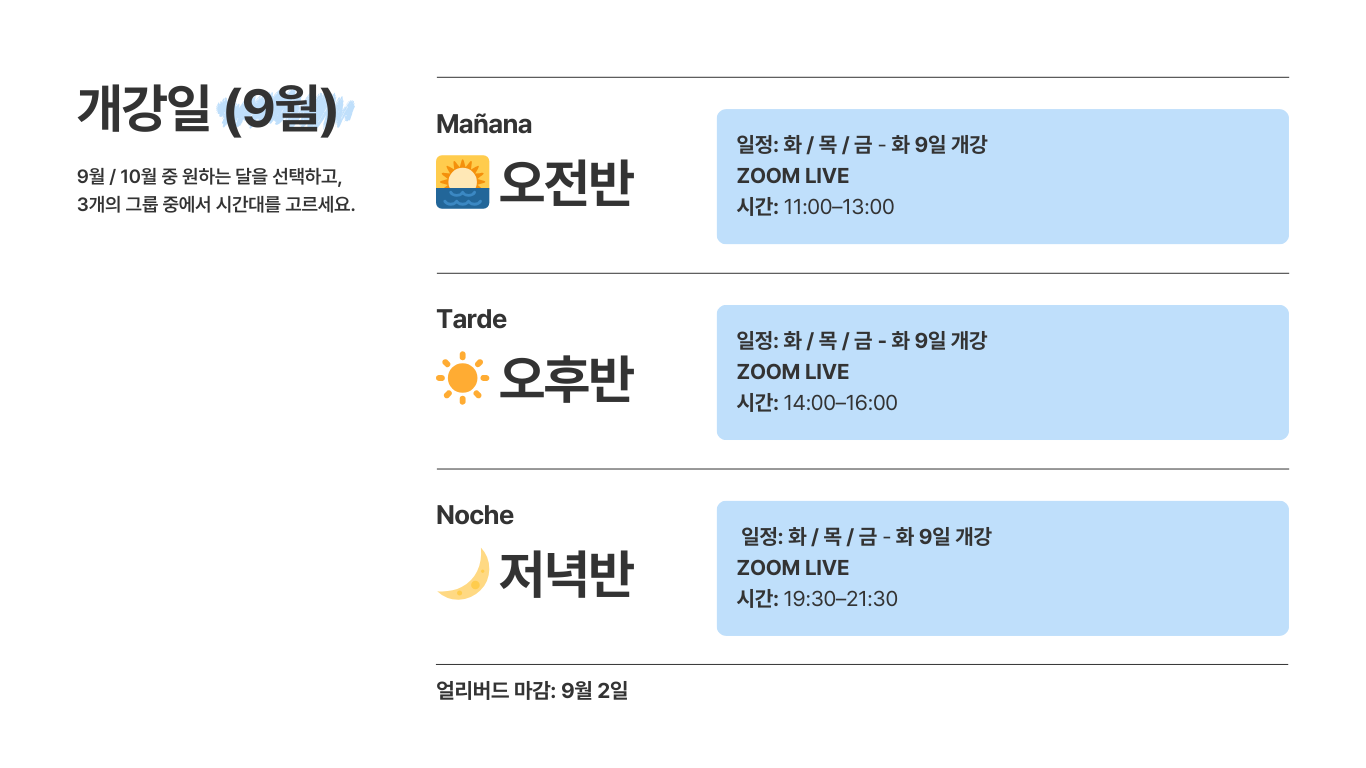Click the Noche label
The width and height of the screenshot is (1366, 768).
[x=475, y=515]
